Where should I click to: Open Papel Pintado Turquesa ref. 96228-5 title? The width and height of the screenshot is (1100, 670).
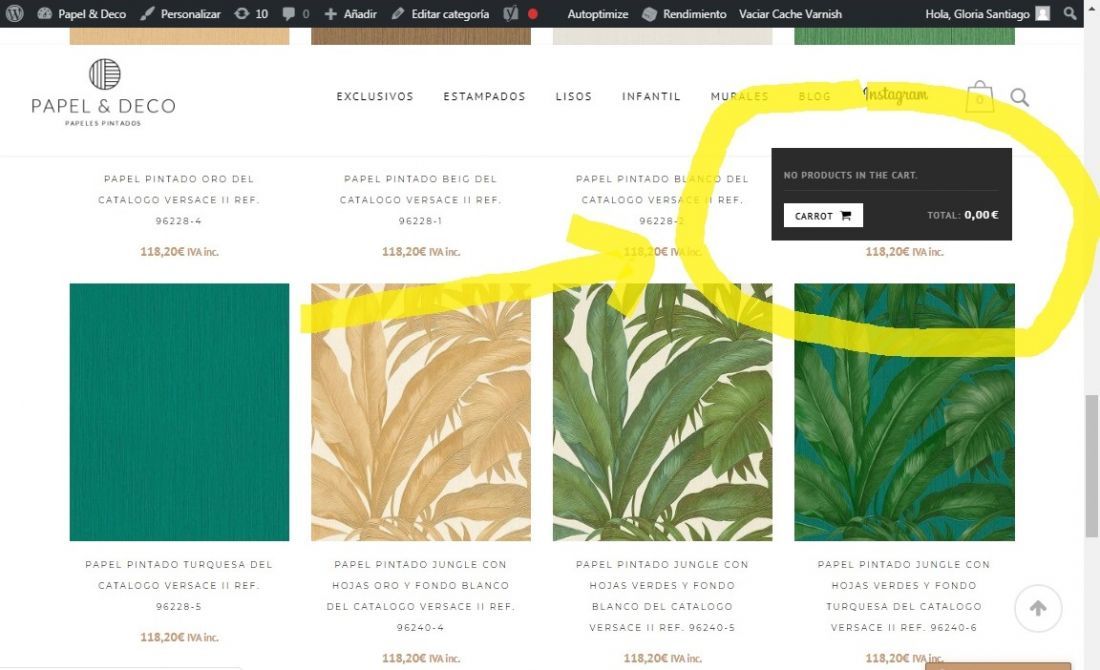click(x=179, y=585)
